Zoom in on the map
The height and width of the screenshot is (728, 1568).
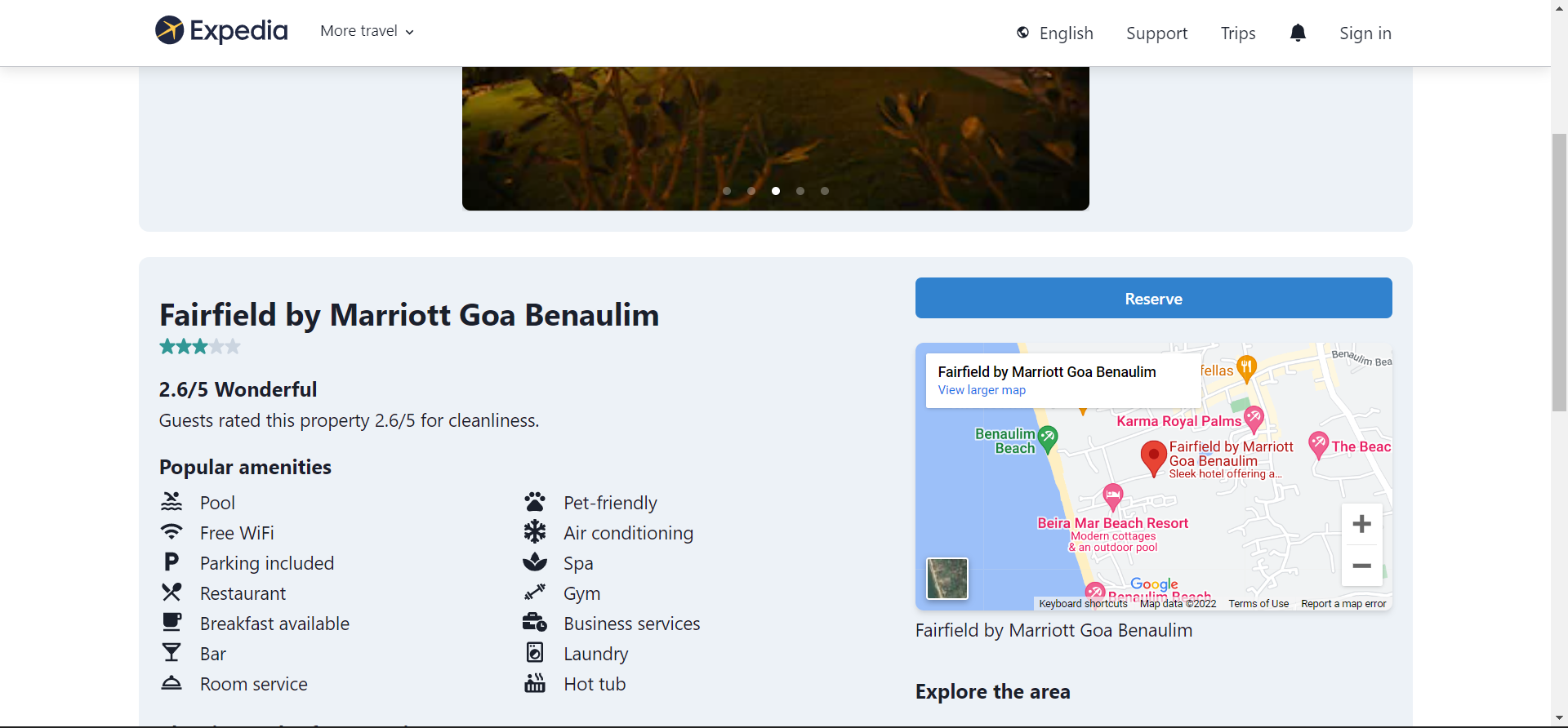coord(1361,524)
